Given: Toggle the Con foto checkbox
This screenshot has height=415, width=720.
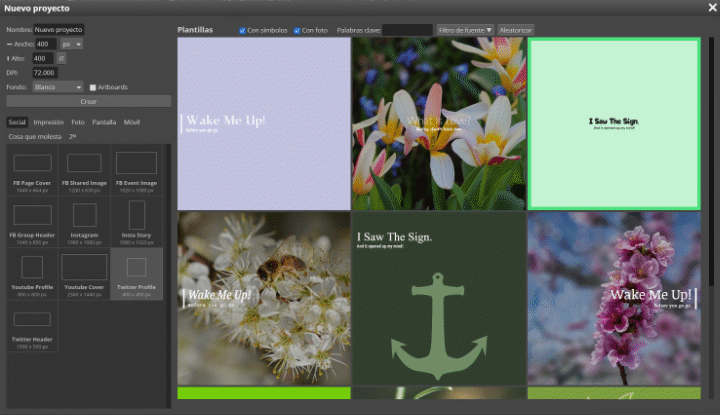Looking at the screenshot, I should (x=297, y=31).
